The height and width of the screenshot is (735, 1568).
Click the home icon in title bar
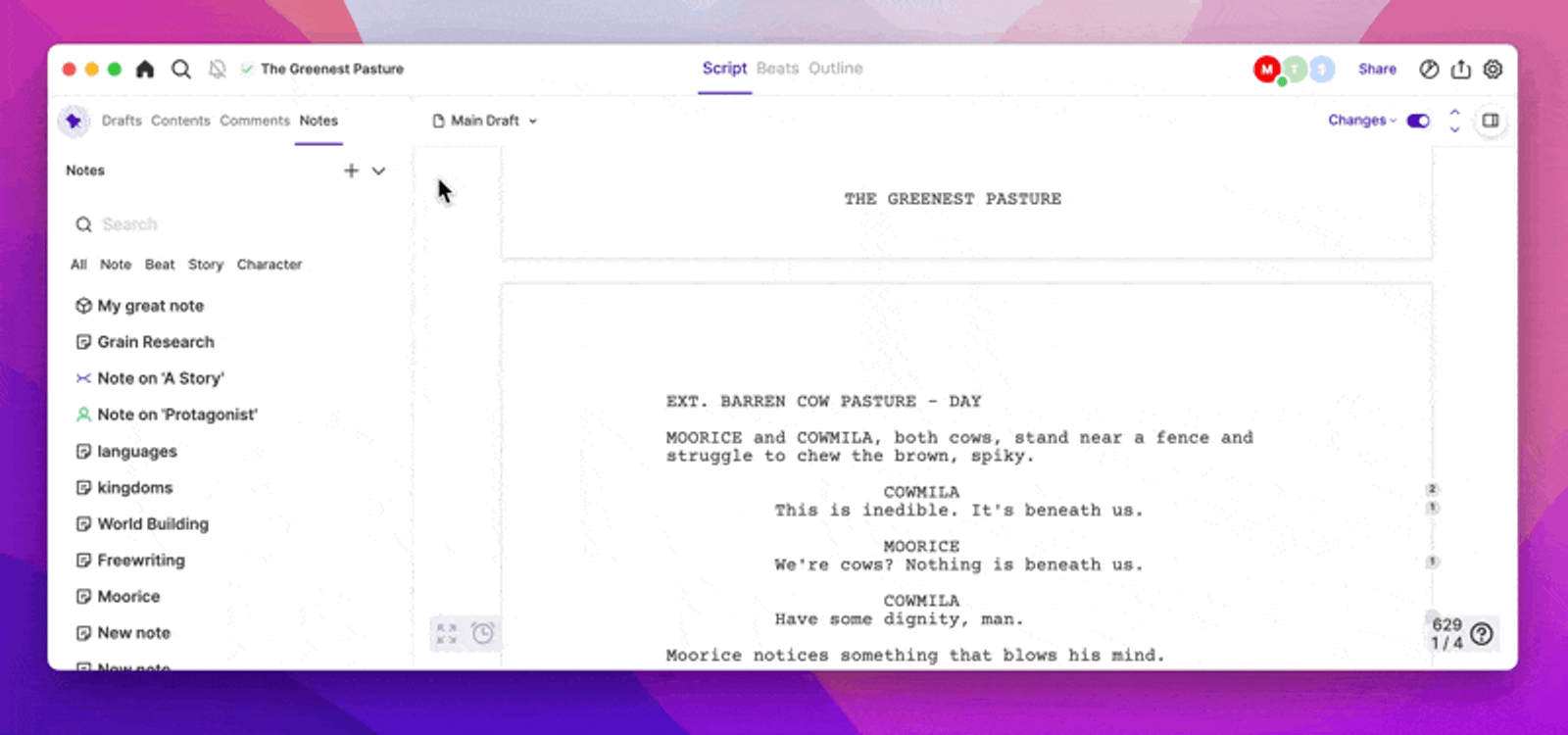pos(145,69)
